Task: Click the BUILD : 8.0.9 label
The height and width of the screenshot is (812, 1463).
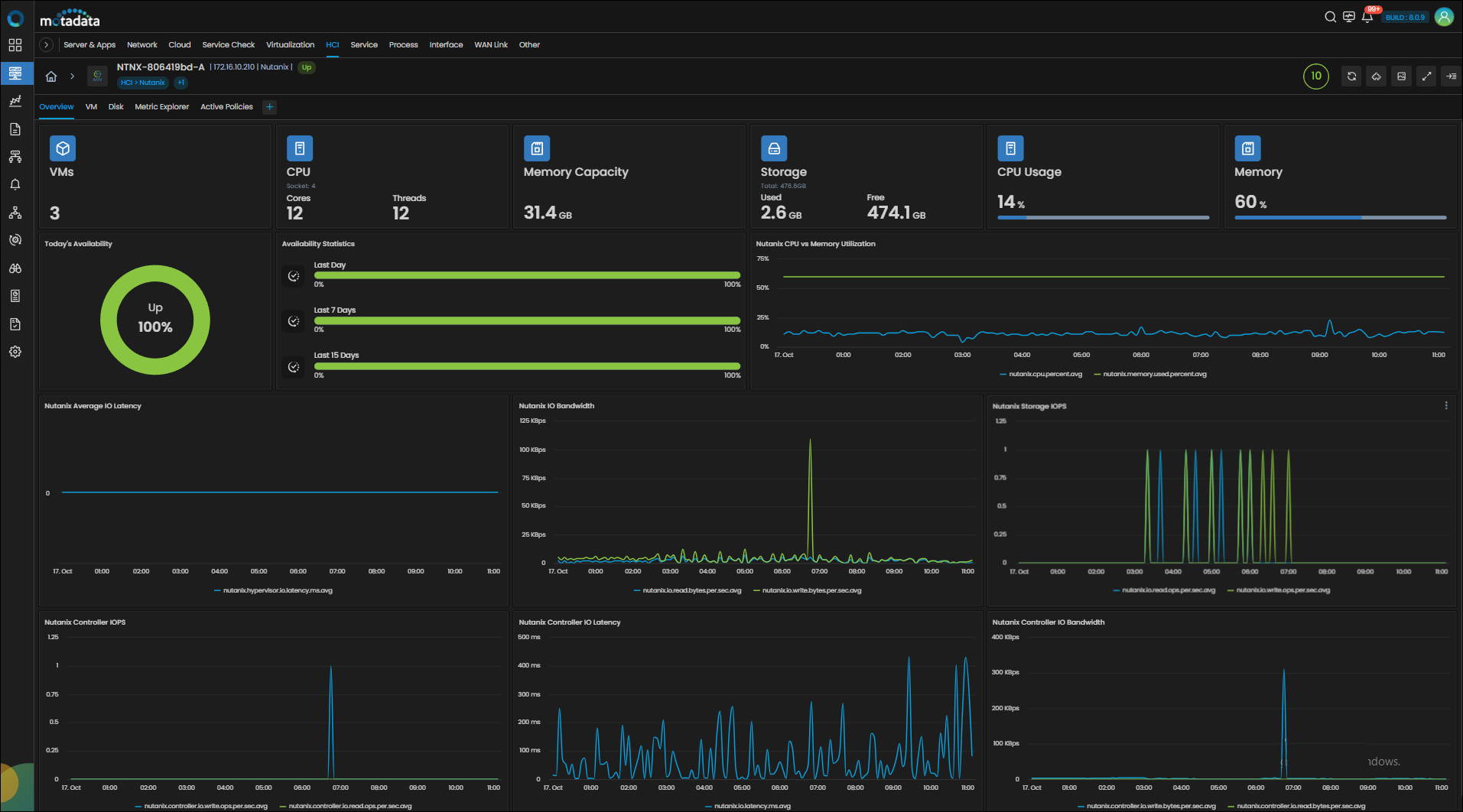Action: pos(1406,17)
